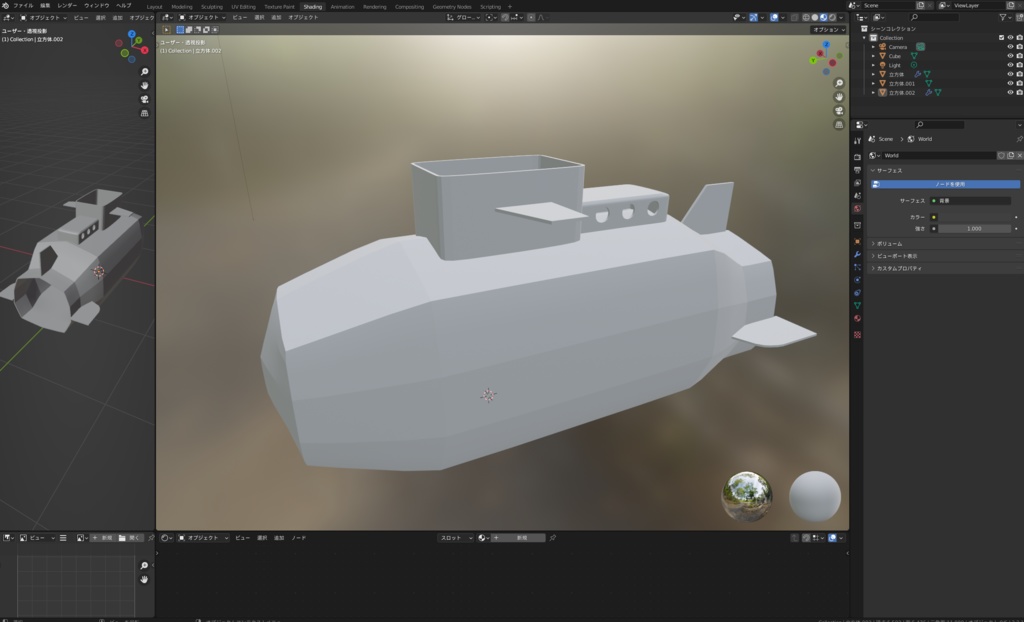1024x622 pixels.
Task: Open the View Layer properties tab icon
Action: tap(857, 183)
